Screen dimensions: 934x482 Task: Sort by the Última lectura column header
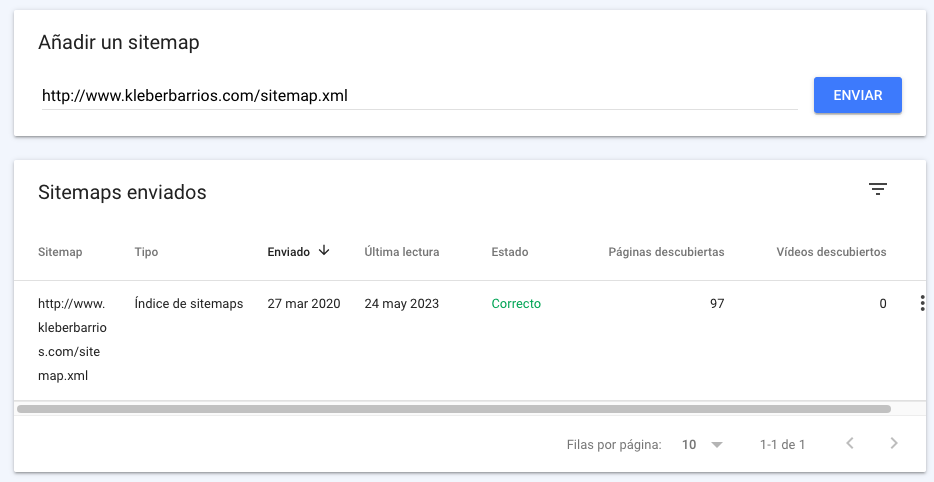(401, 252)
